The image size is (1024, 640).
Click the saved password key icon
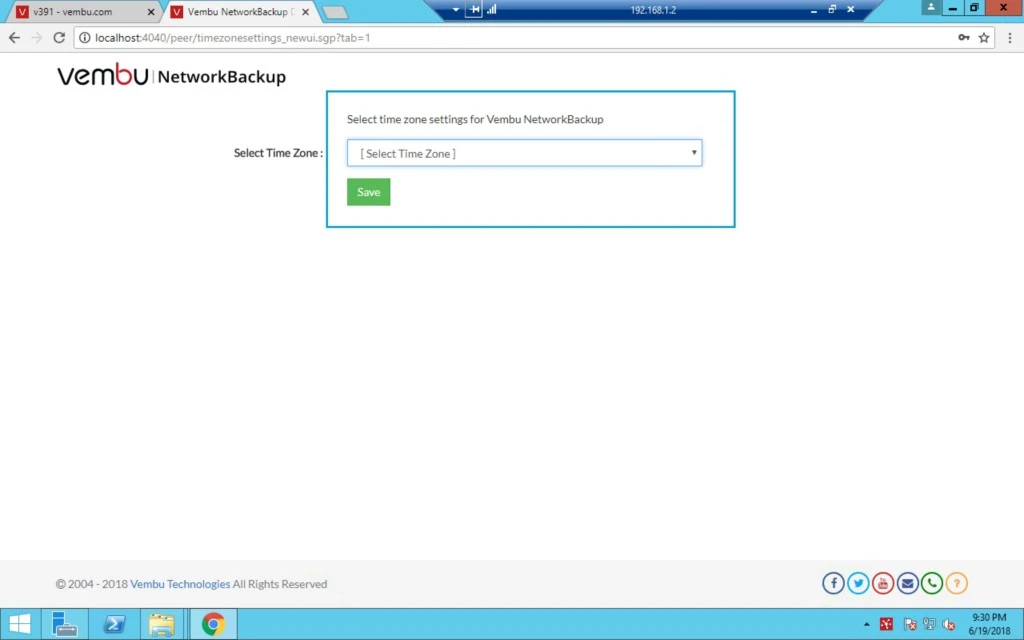click(964, 38)
